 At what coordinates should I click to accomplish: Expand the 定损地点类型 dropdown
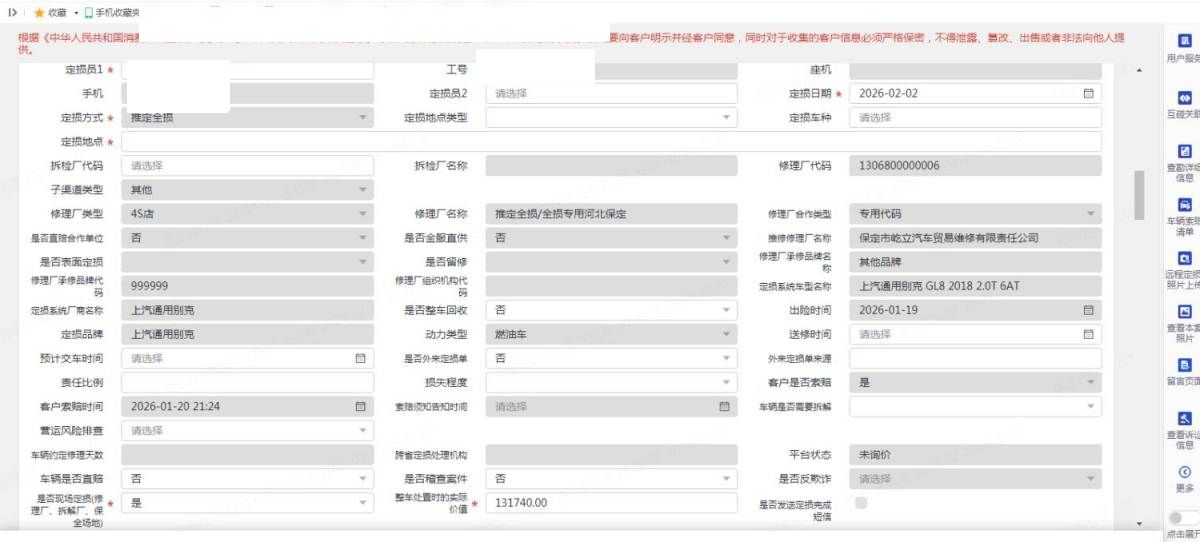pyautogui.click(x=611, y=118)
